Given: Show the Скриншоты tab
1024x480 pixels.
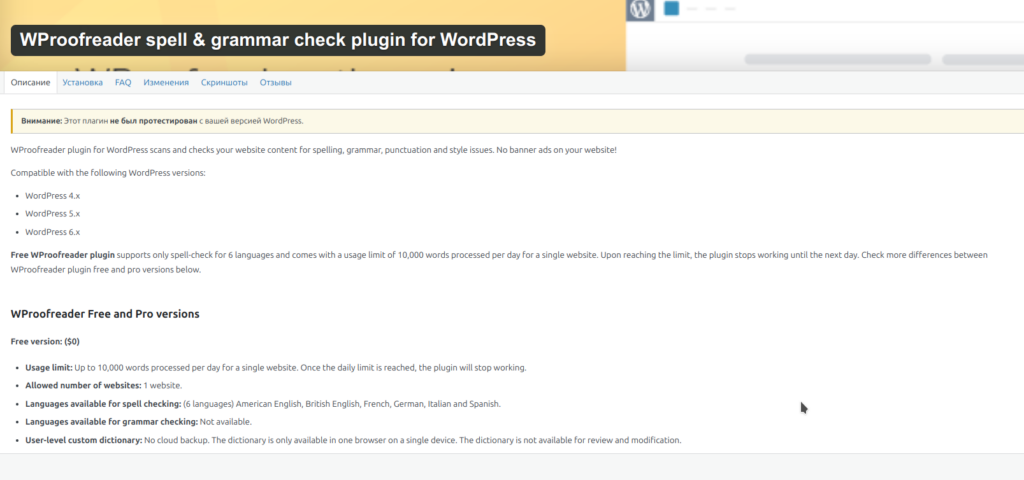Looking at the screenshot, I should click(223, 83).
